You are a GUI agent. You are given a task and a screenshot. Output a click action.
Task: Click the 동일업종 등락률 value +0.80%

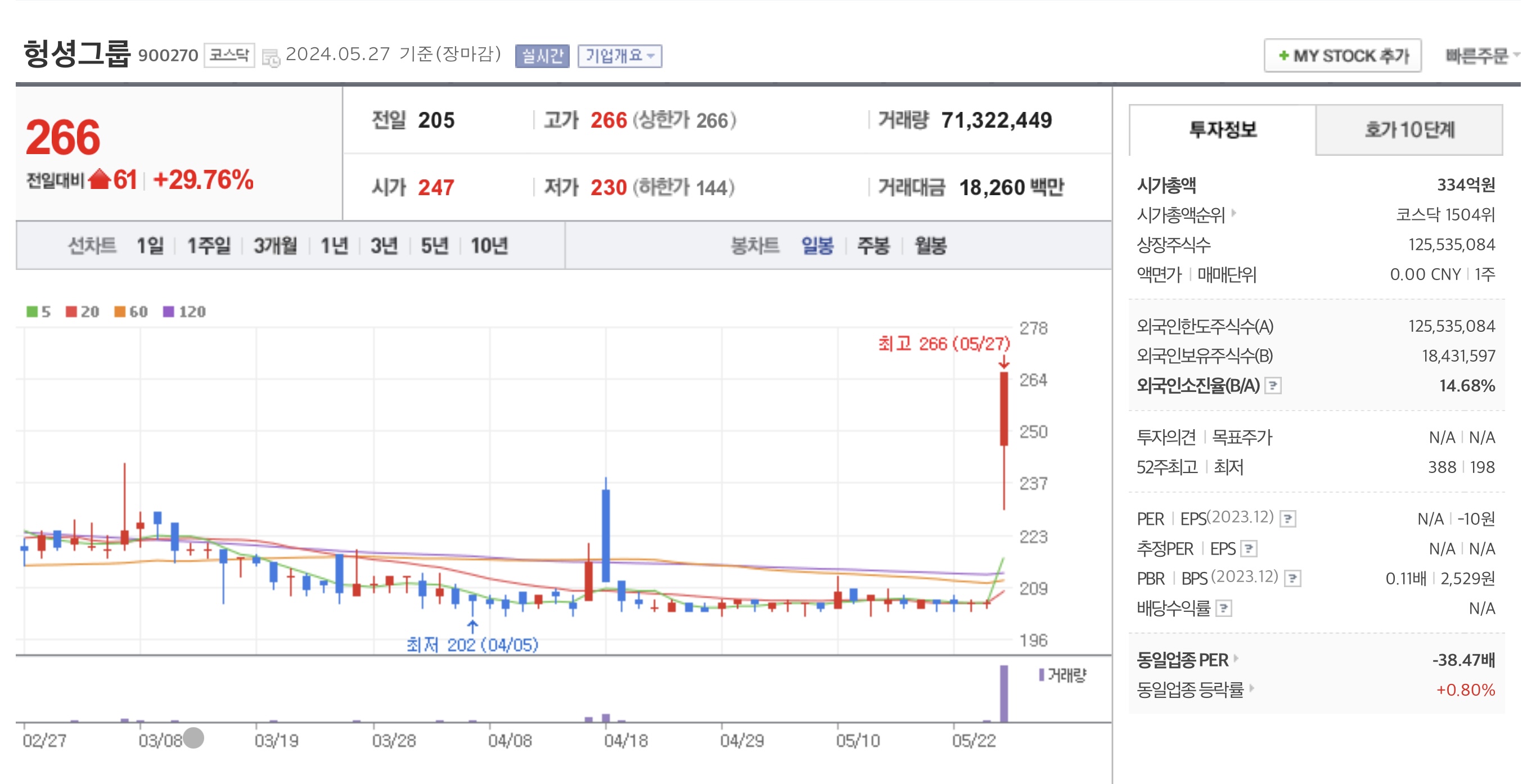(x=1466, y=690)
